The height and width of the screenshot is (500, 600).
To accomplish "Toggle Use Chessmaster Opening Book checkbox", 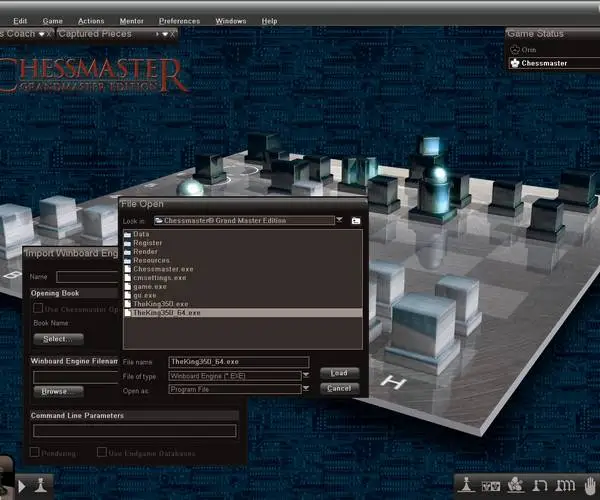I will pos(38,308).
